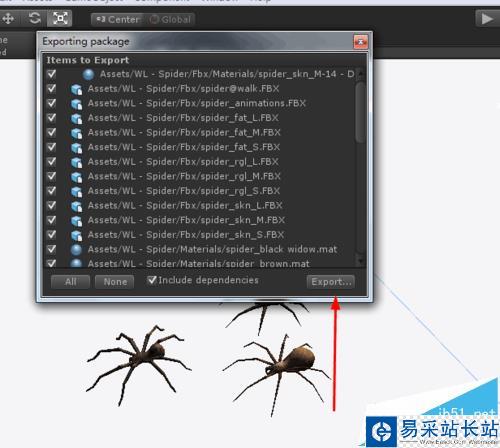Click the Export... button

coord(331,282)
